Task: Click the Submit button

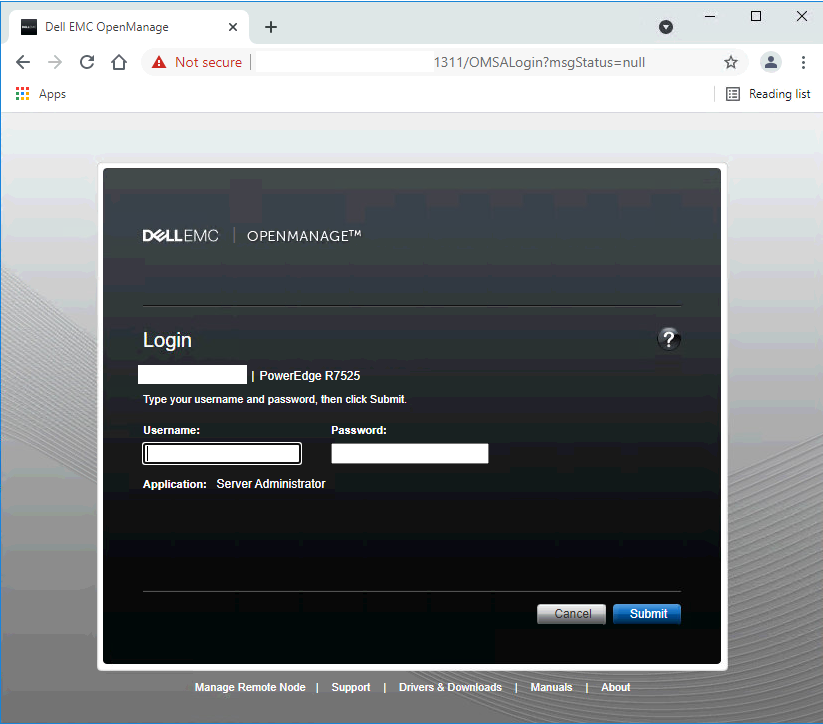Action: pos(647,614)
